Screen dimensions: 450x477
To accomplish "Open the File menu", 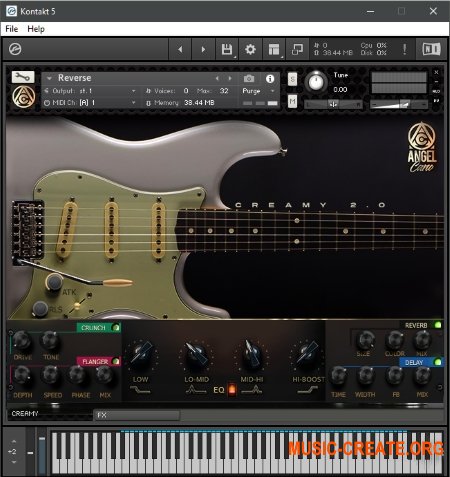I will point(12,29).
